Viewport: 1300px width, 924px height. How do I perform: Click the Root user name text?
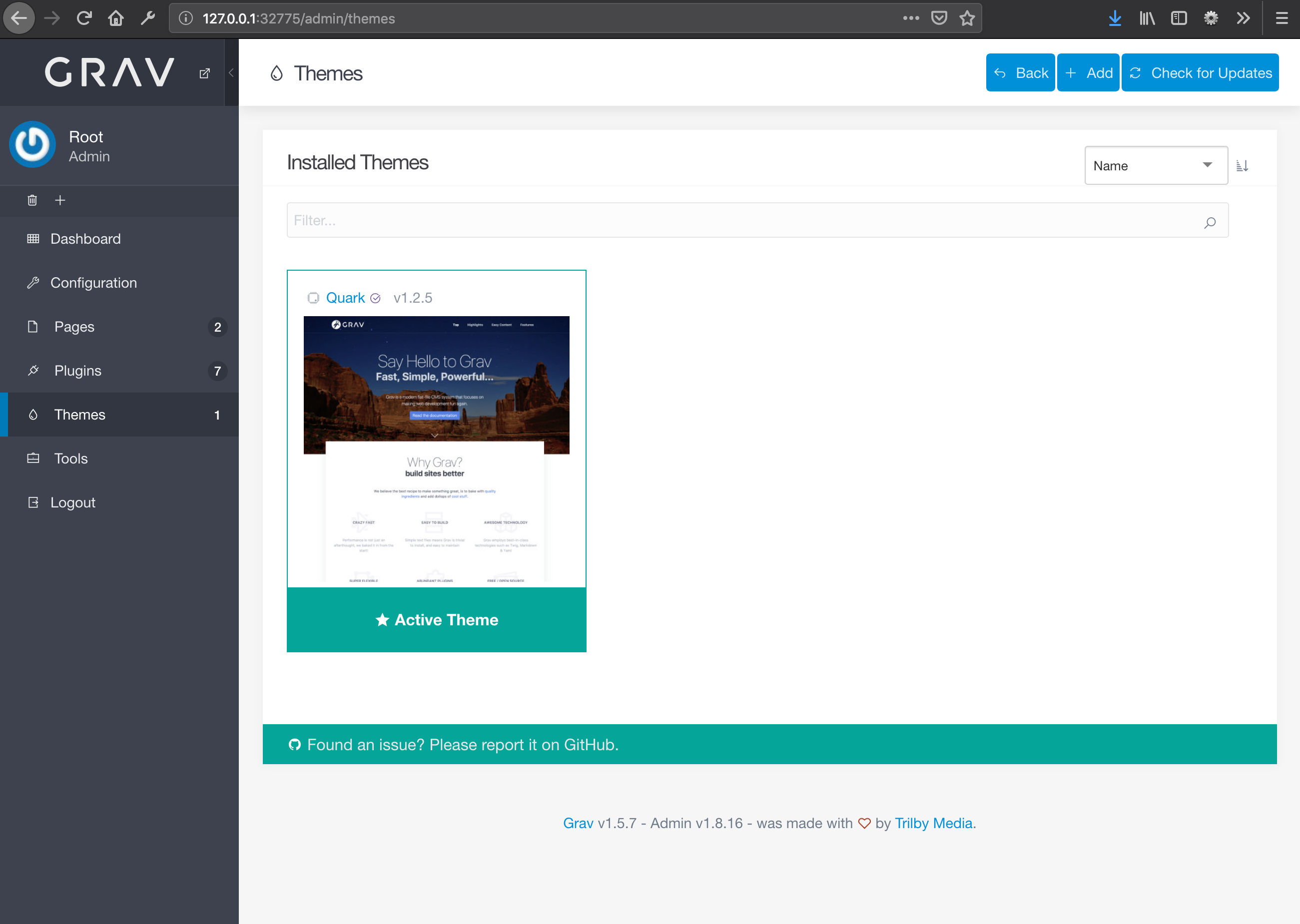[86, 136]
